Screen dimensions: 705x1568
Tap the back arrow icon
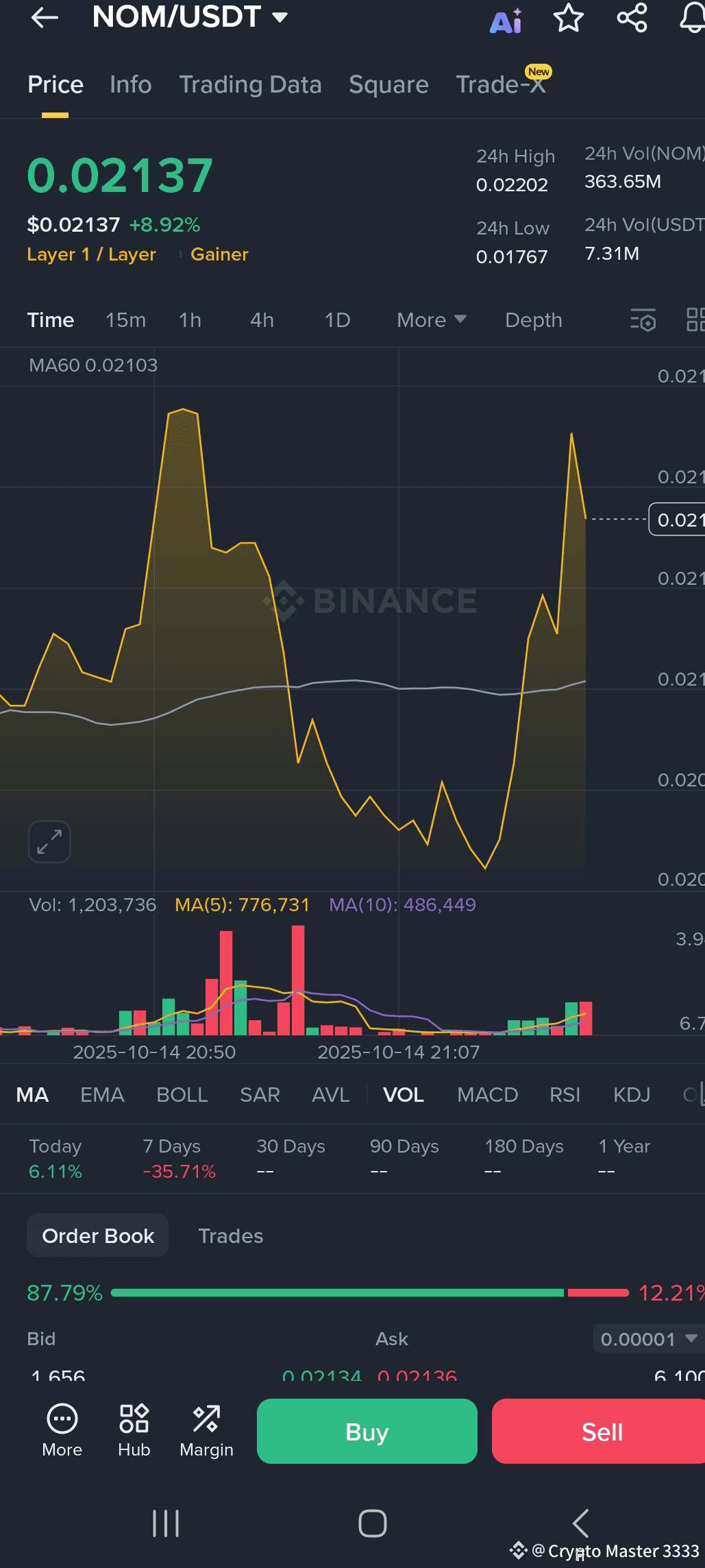click(x=45, y=17)
